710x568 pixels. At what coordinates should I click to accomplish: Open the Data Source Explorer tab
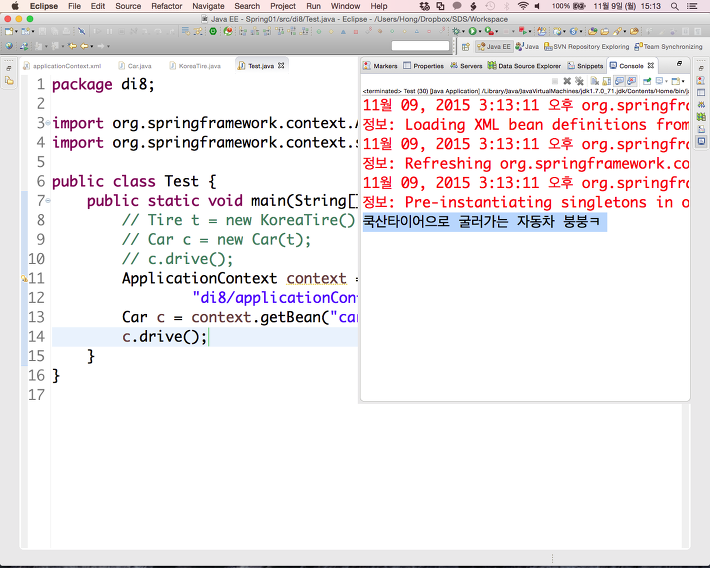(x=524, y=66)
